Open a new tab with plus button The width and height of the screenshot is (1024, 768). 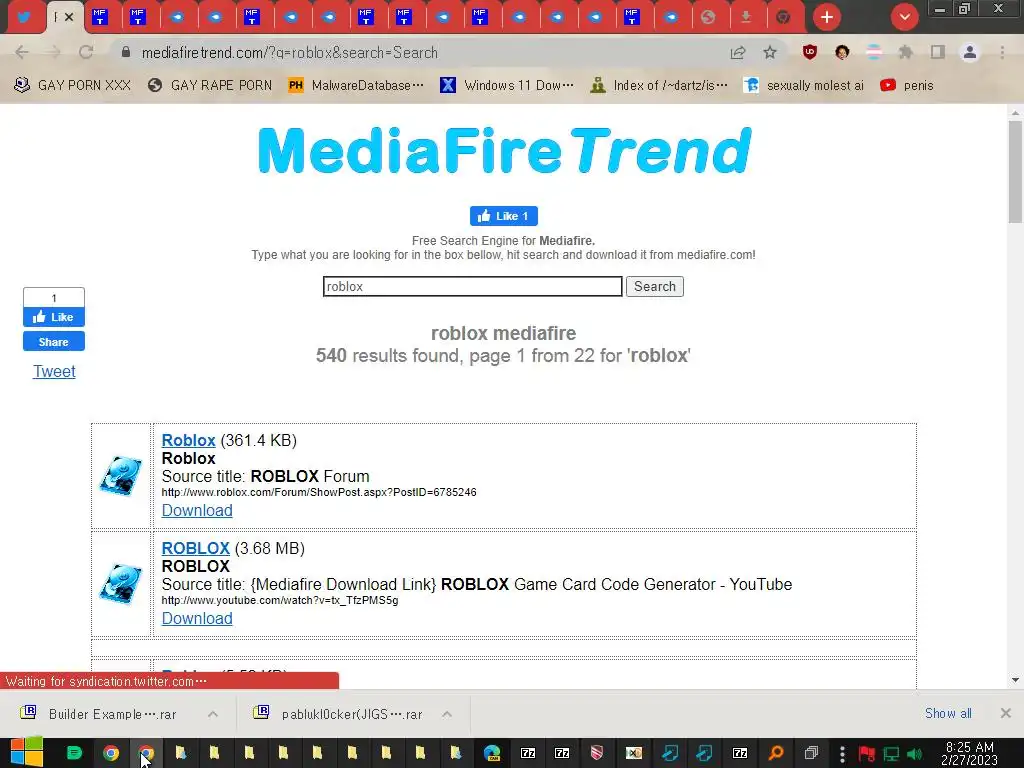coord(827,17)
